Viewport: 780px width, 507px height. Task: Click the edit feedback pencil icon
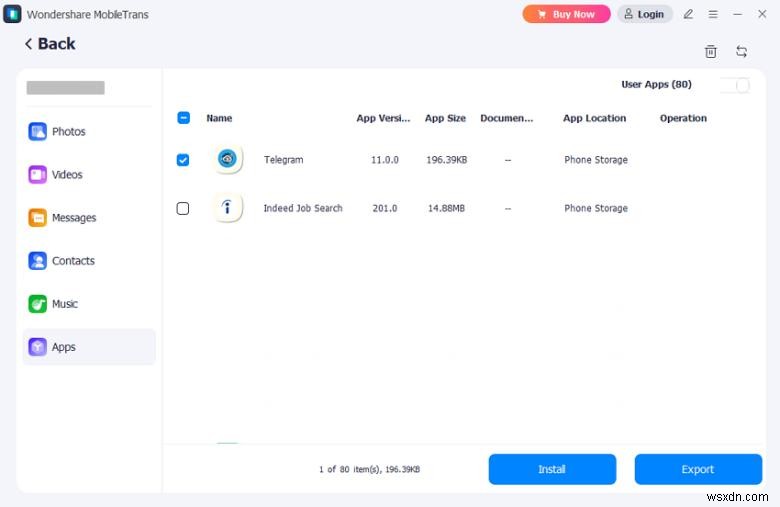[688, 14]
